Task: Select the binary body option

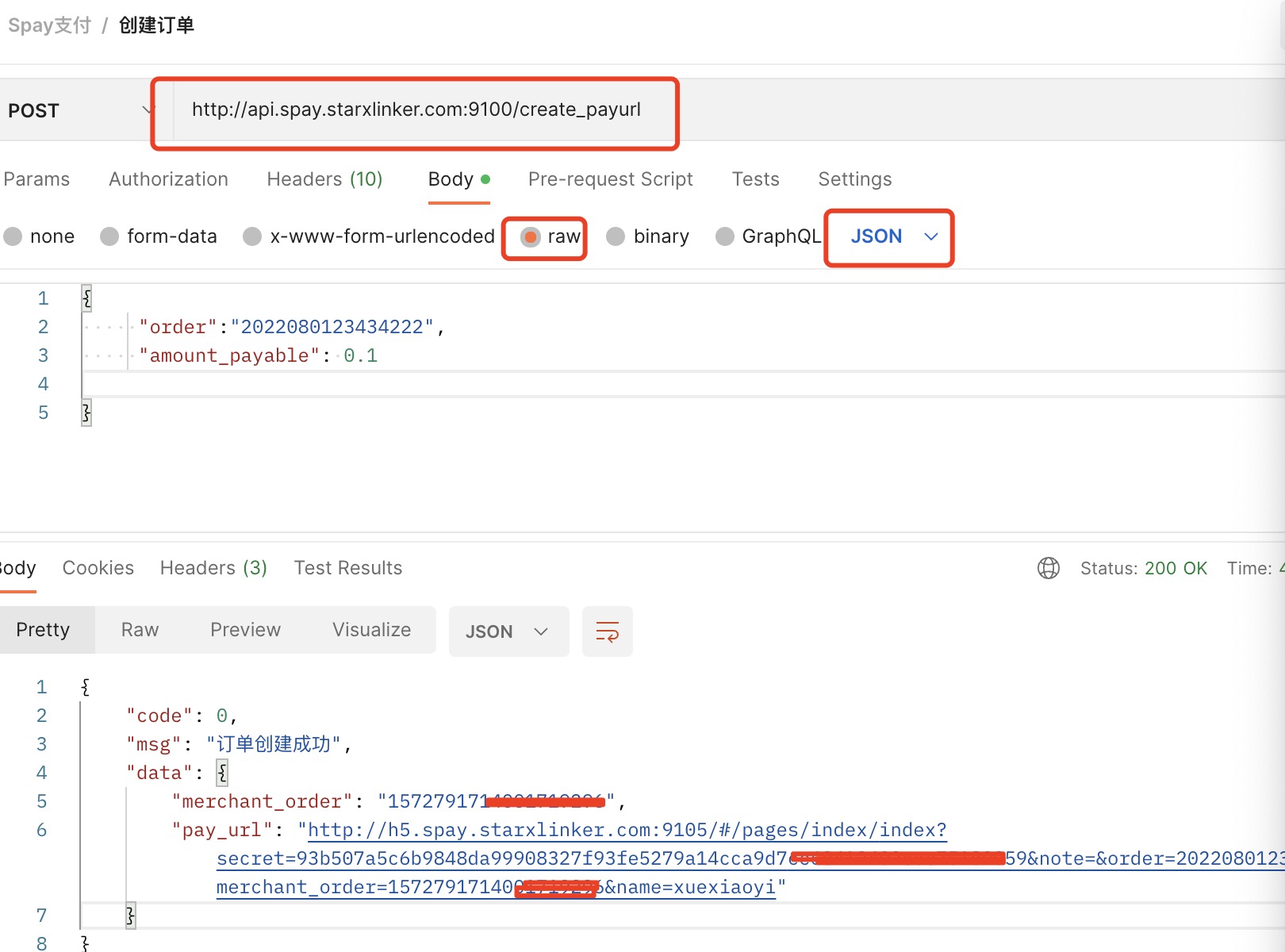Action: pos(616,236)
